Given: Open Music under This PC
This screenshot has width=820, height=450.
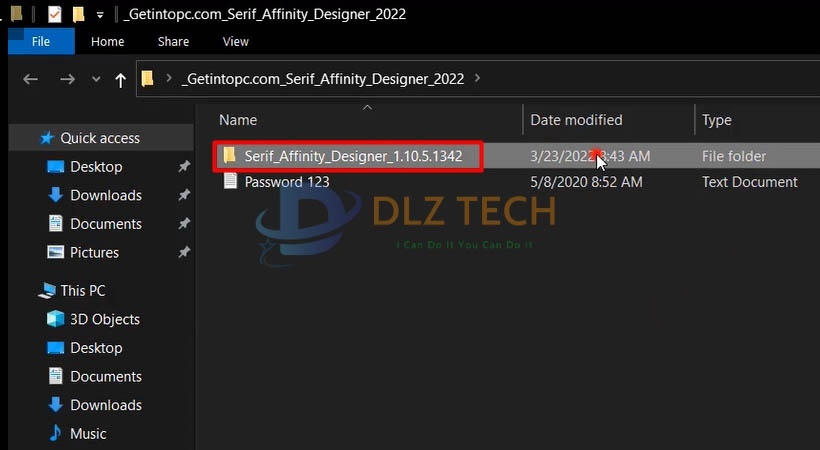Looking at the screenshot, I should click(x=88, y=434).
